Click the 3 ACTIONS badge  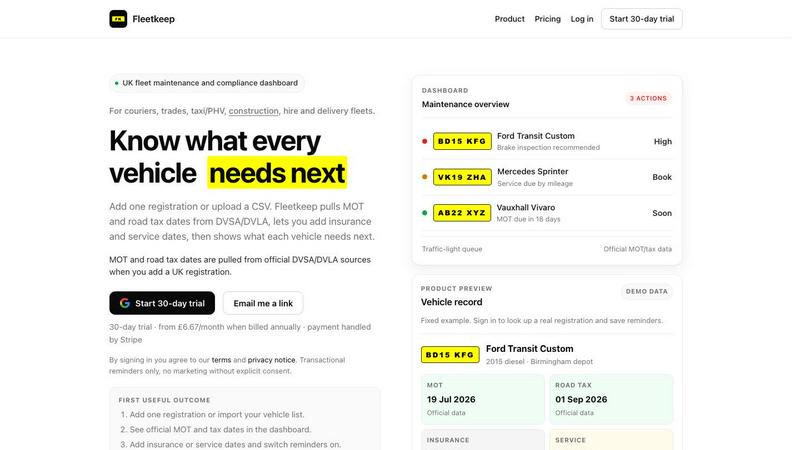tap(648, 98)
